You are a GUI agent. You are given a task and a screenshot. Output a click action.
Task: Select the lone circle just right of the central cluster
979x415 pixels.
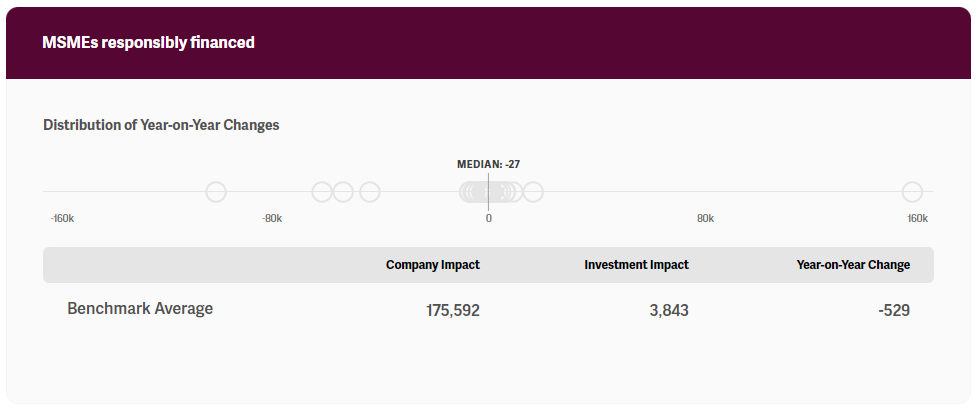pos(533,192)
